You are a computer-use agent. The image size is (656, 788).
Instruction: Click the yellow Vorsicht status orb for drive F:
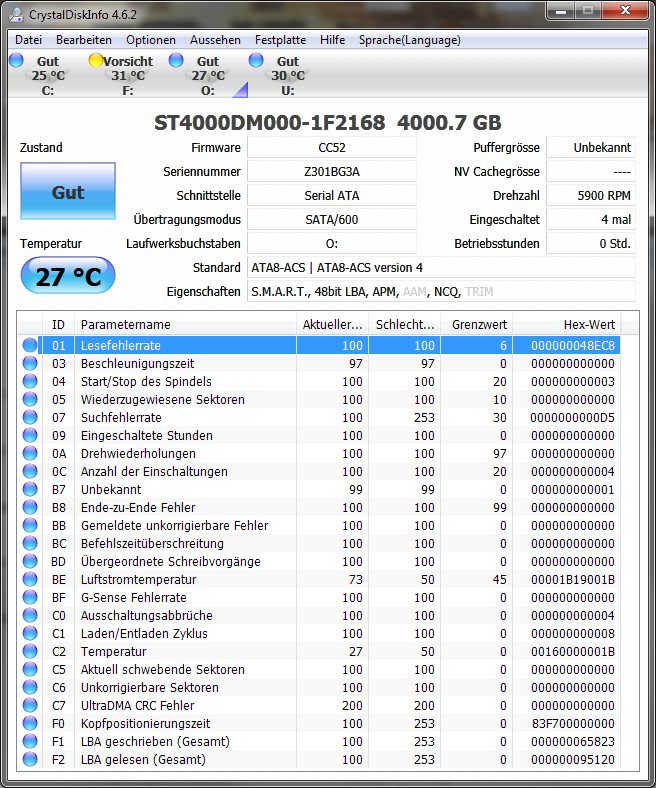[x=96, y=60]
